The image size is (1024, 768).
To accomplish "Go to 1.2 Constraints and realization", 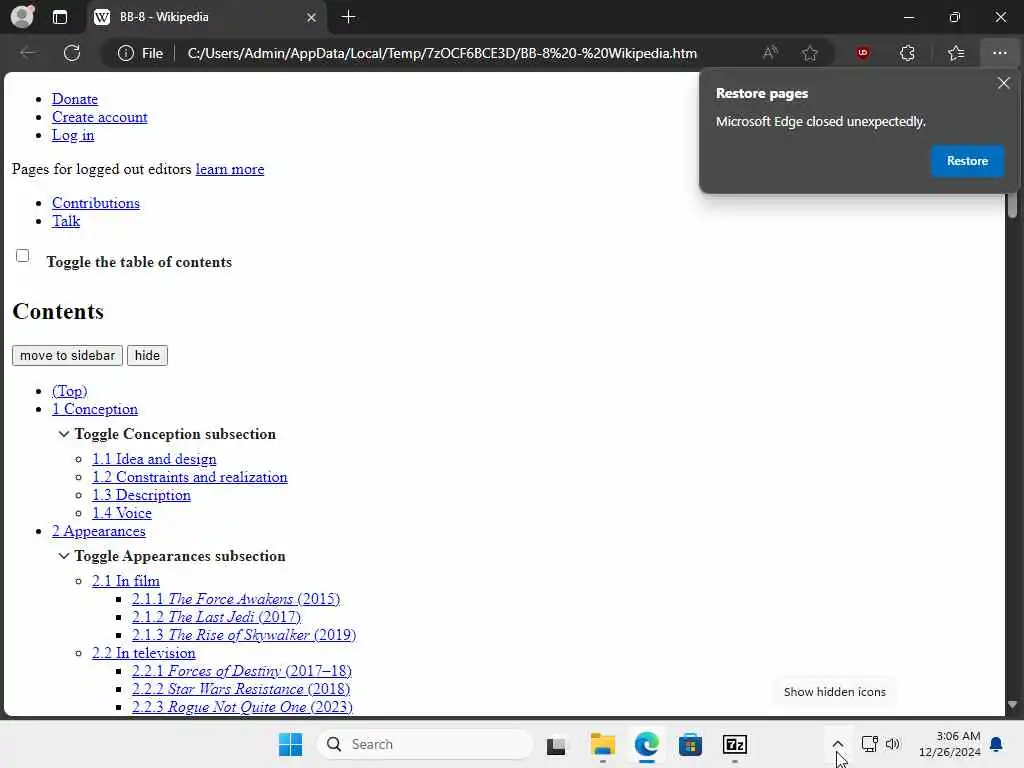I will (190, 477).
